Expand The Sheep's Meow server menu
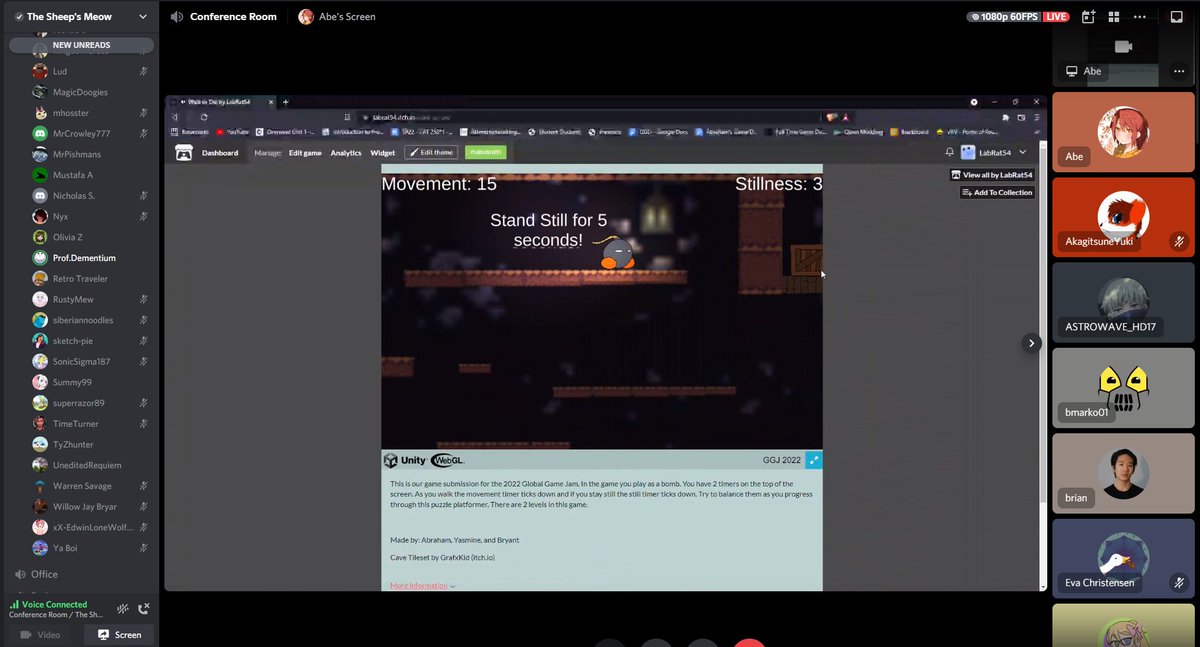The image size is (1200, 647). [x=144, y=17]
